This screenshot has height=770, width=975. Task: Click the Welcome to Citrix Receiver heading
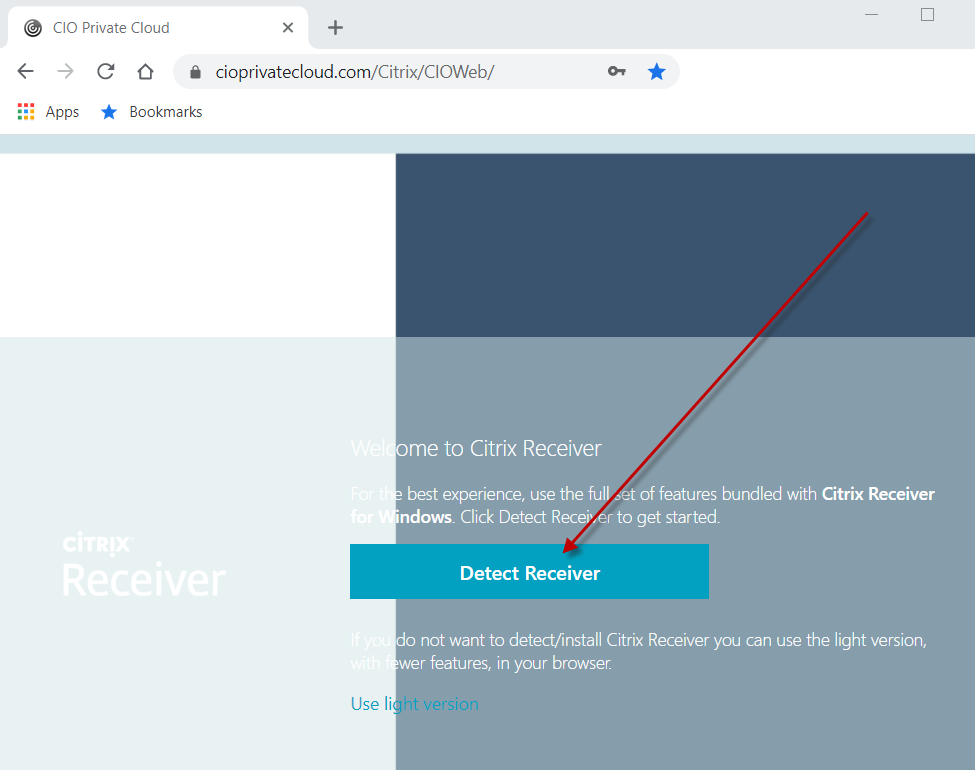pos(476,448)
